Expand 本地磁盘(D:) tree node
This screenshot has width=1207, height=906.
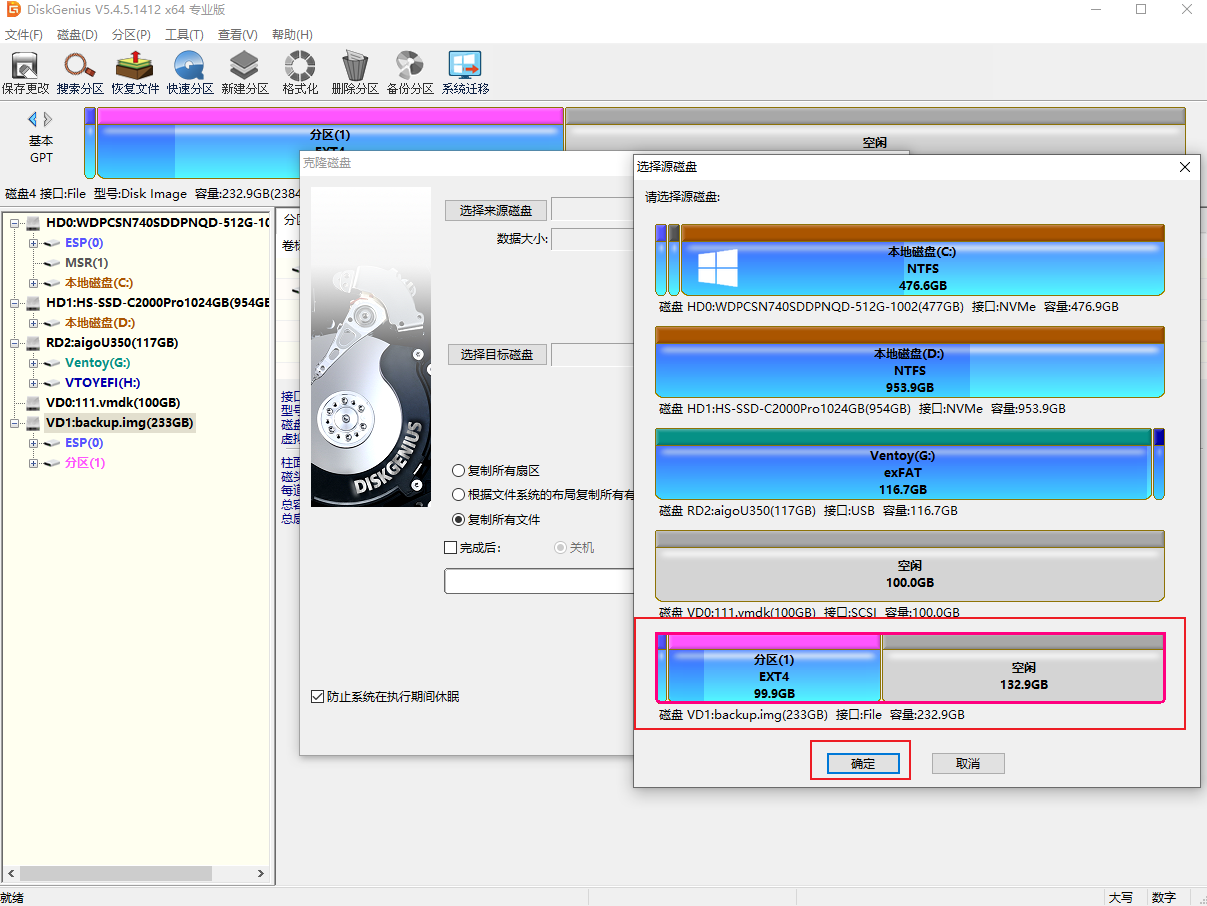(x=34, y=323)
